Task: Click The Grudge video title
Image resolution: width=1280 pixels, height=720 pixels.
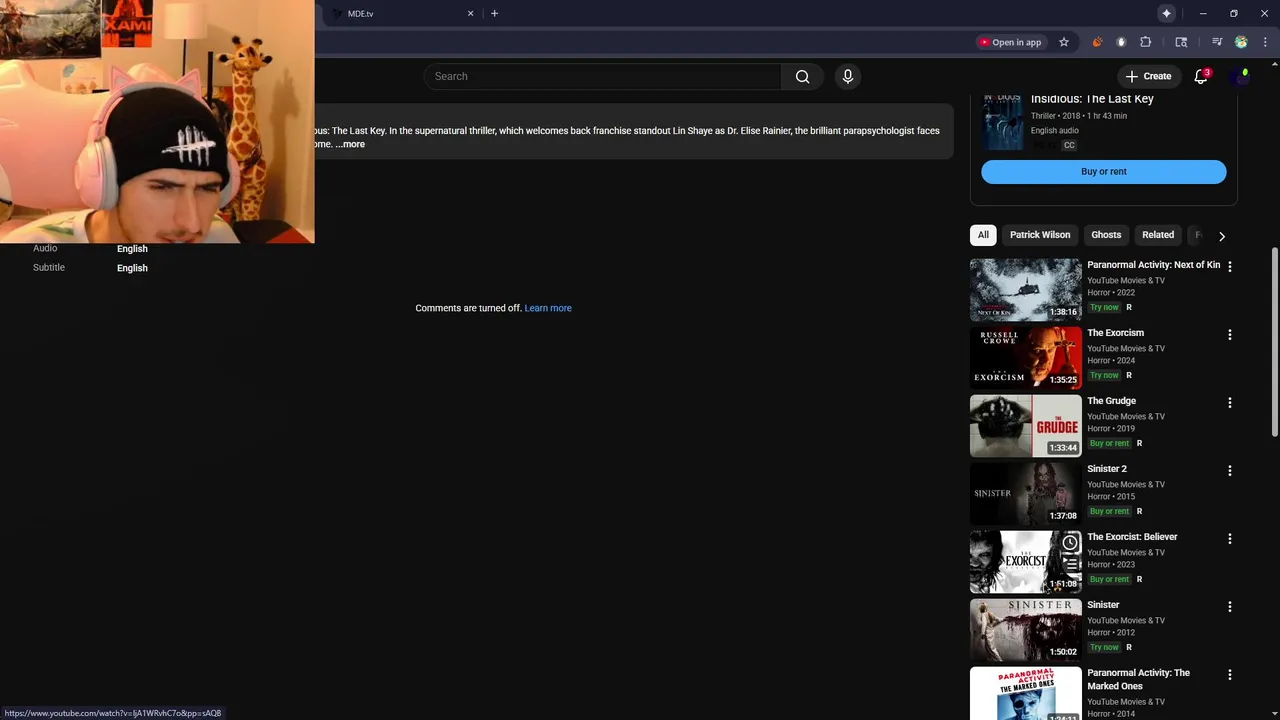Action: click(x=1111, y=401)
